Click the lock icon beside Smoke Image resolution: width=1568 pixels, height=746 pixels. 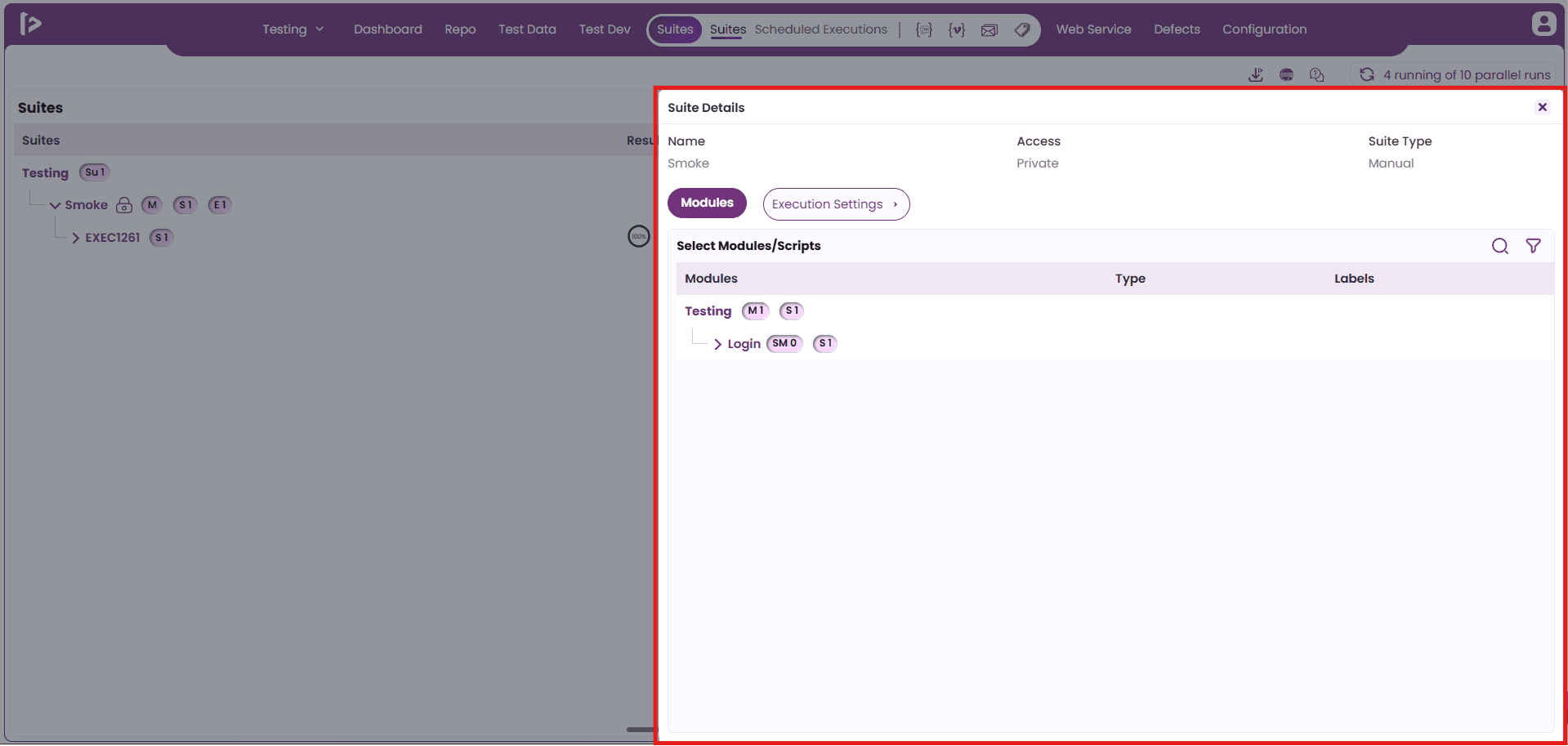(x=124, y=205)
